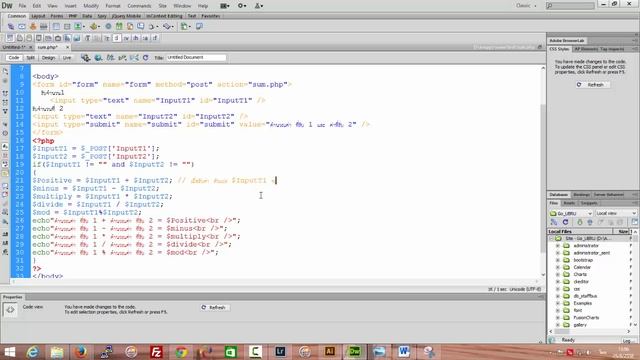Viewport: 640px width, 360px height.
Task: Close sum.php document tab
Action: click(x=68, y=47)
